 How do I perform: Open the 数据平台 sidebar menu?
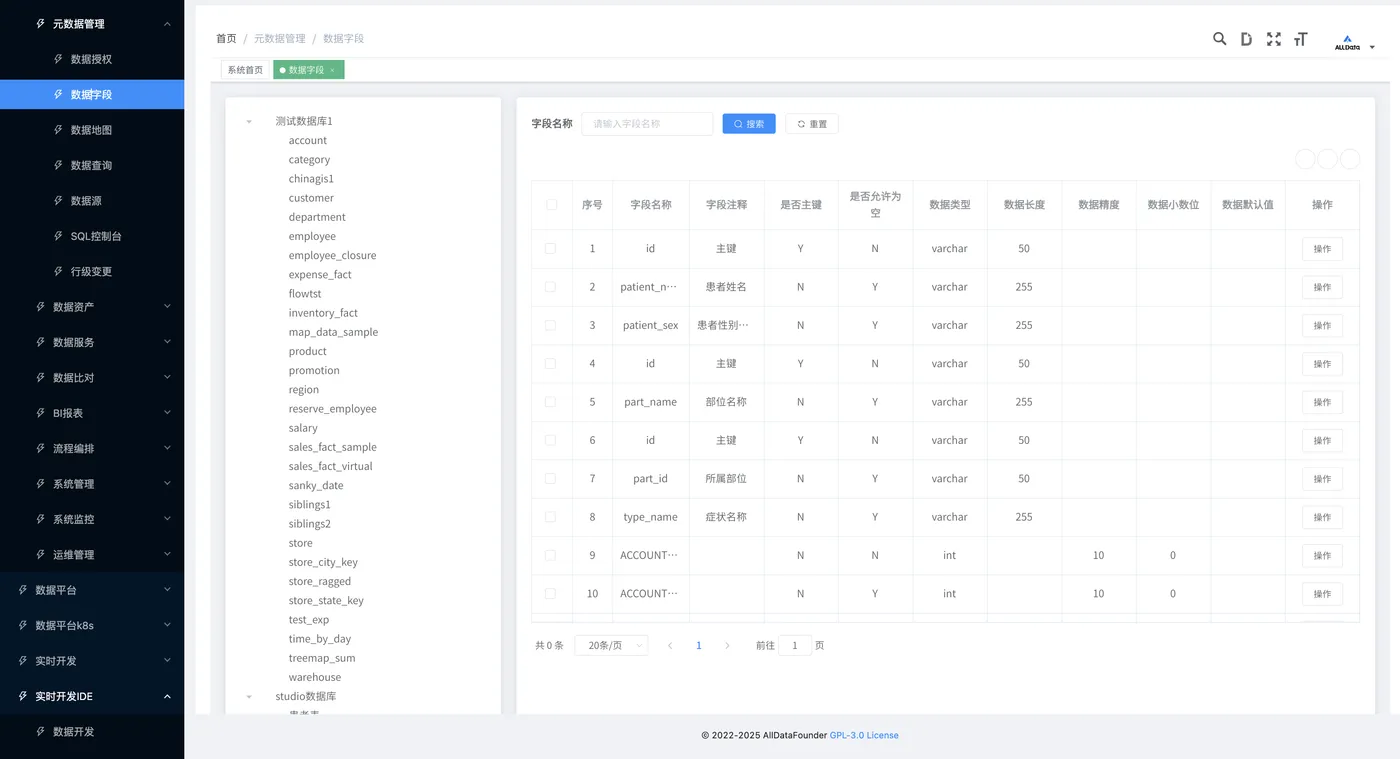click(92, 590)
